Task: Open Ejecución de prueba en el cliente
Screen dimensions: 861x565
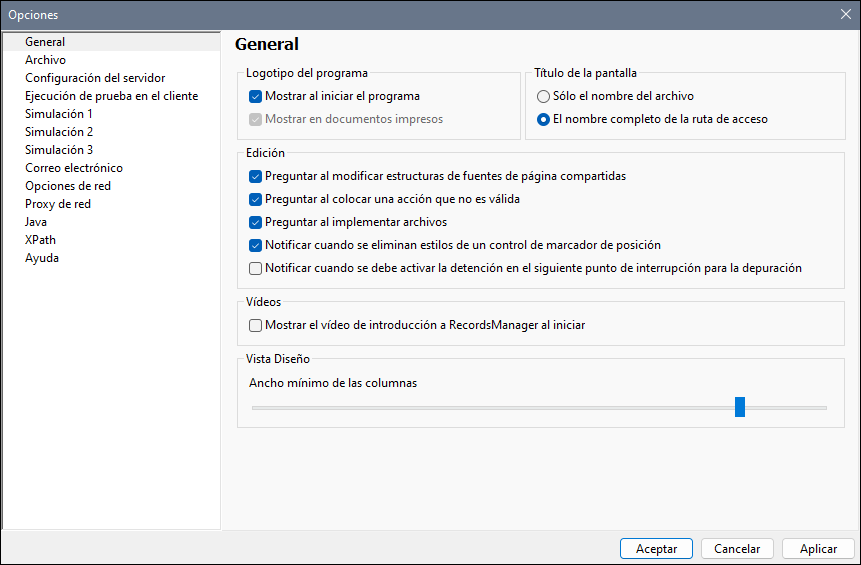Action: coord(111,96)
